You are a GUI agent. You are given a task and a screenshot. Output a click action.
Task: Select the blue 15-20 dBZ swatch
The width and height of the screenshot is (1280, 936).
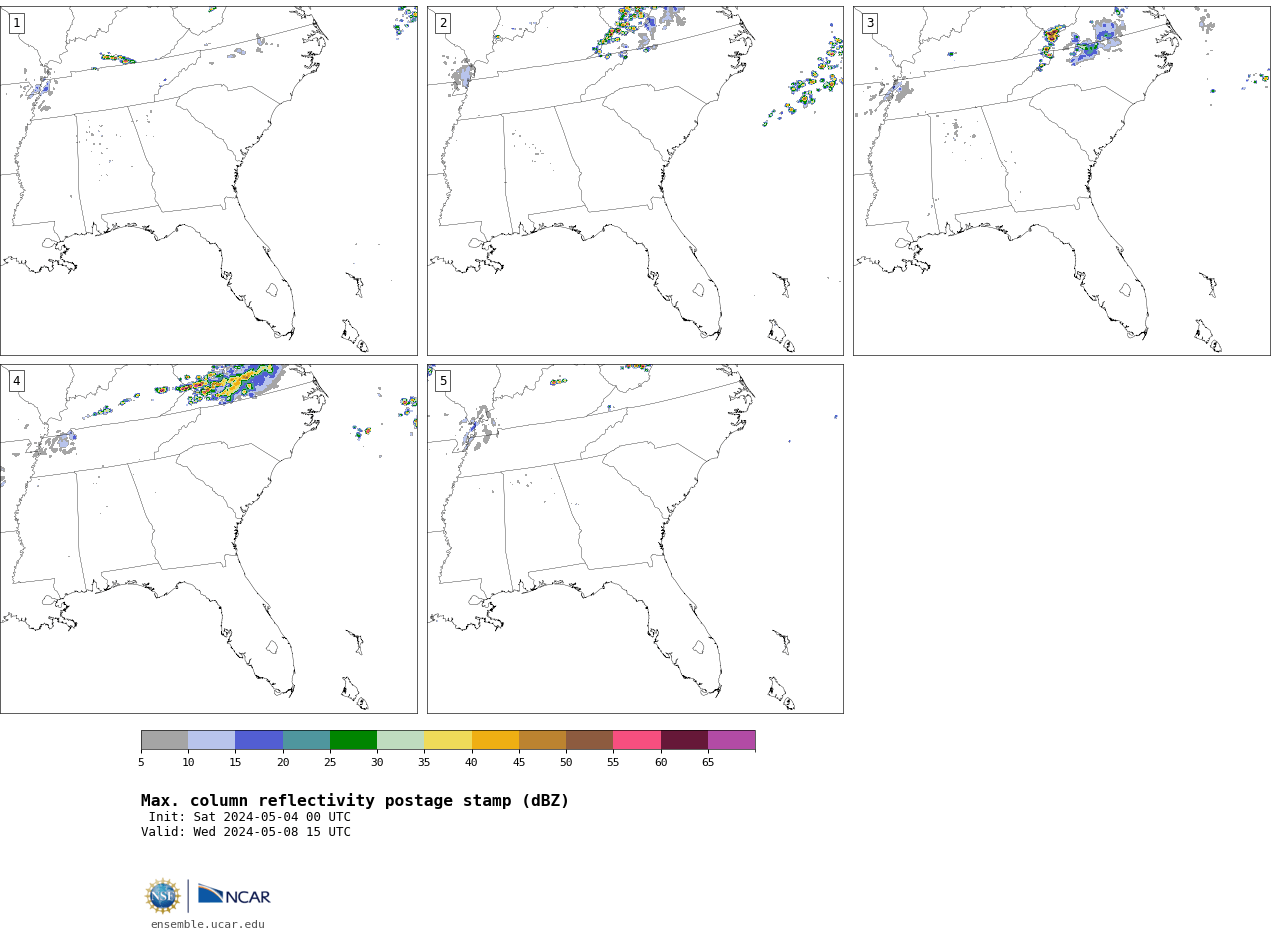(259, 740)
